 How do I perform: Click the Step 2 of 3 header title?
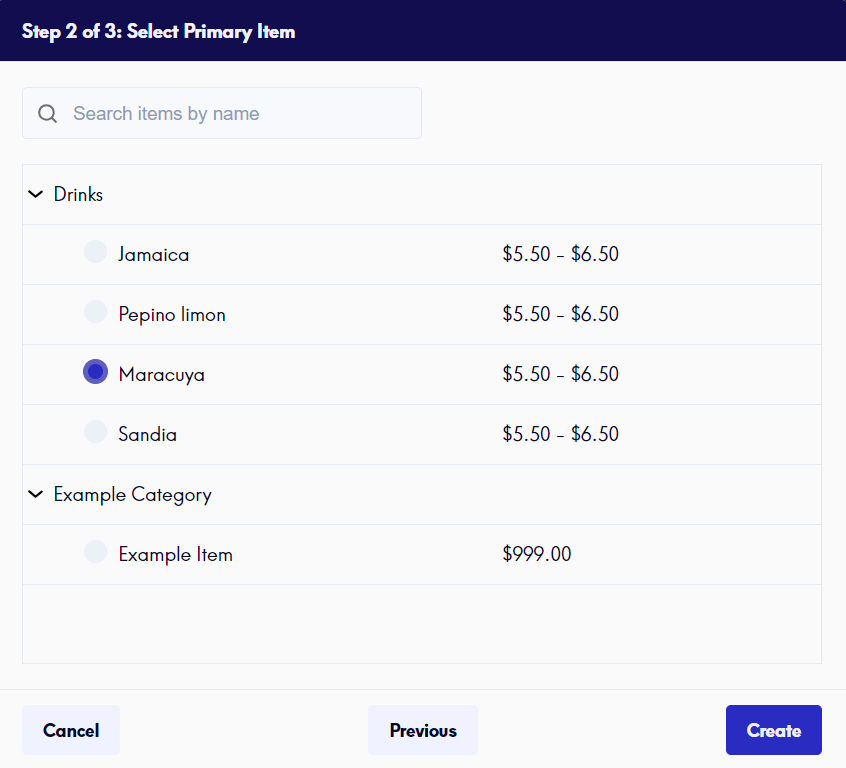pyautogui.click(x=159, y=32)
